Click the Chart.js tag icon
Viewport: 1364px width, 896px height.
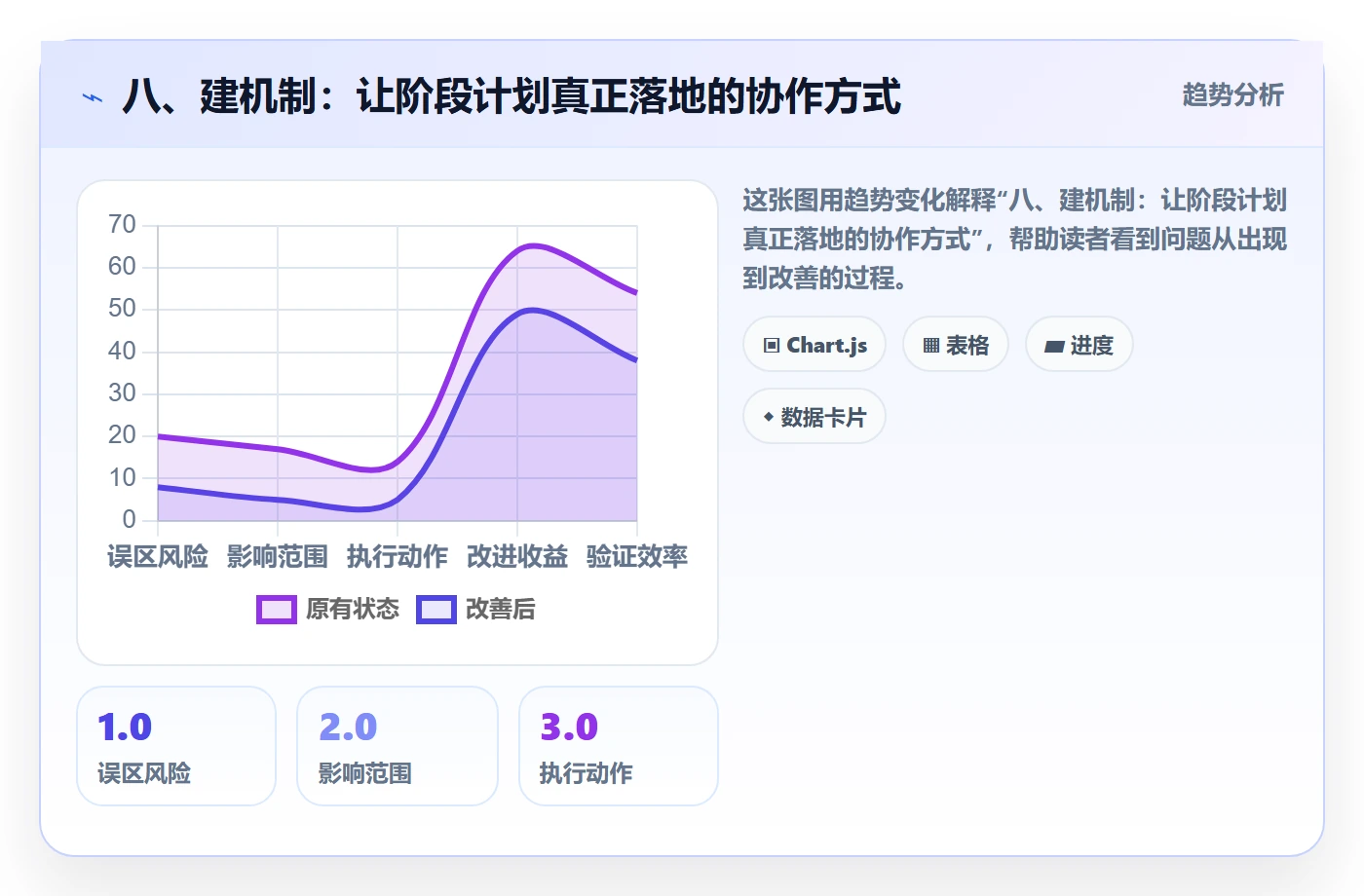[x=772, y=345]
